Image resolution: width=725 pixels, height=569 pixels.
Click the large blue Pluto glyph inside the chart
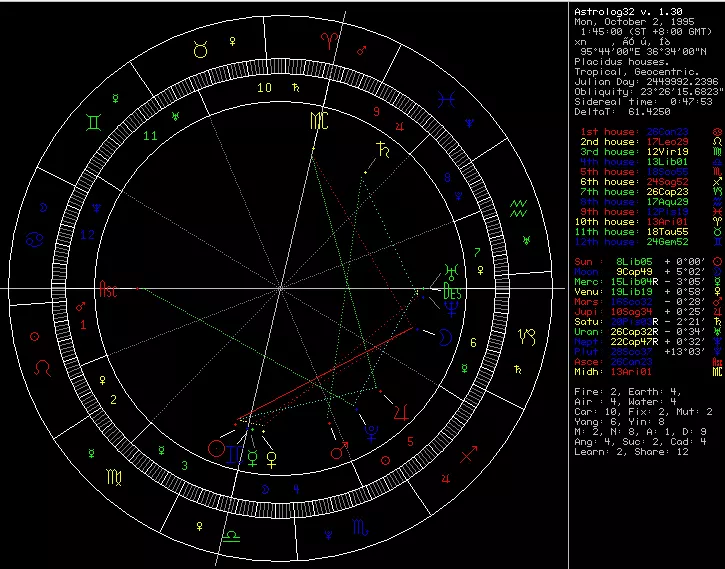click(x=371, y=434)
